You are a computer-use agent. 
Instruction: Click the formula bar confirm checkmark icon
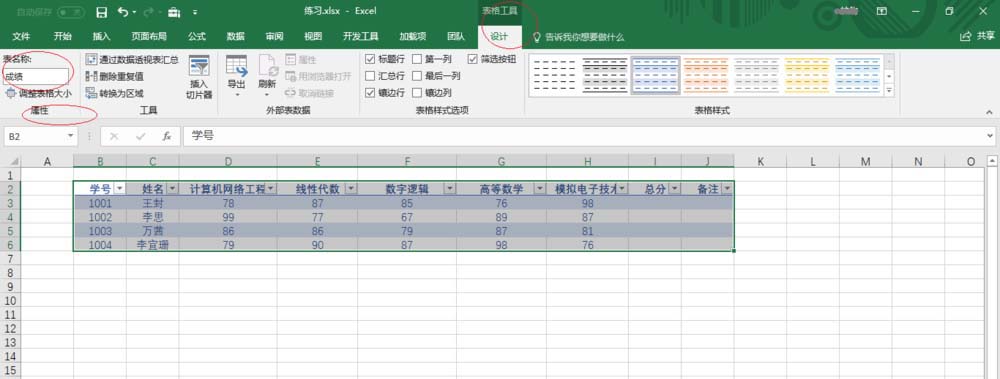point(140,136)
